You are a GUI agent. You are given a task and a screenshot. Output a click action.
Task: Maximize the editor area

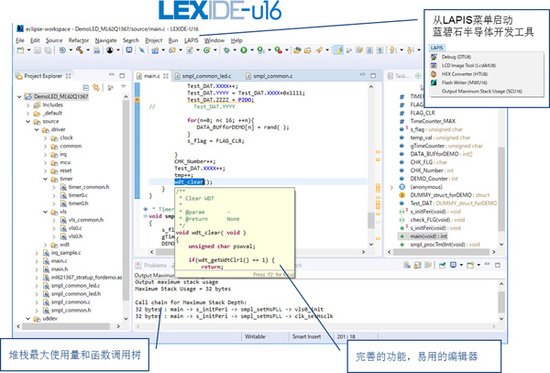pos(373,75)
